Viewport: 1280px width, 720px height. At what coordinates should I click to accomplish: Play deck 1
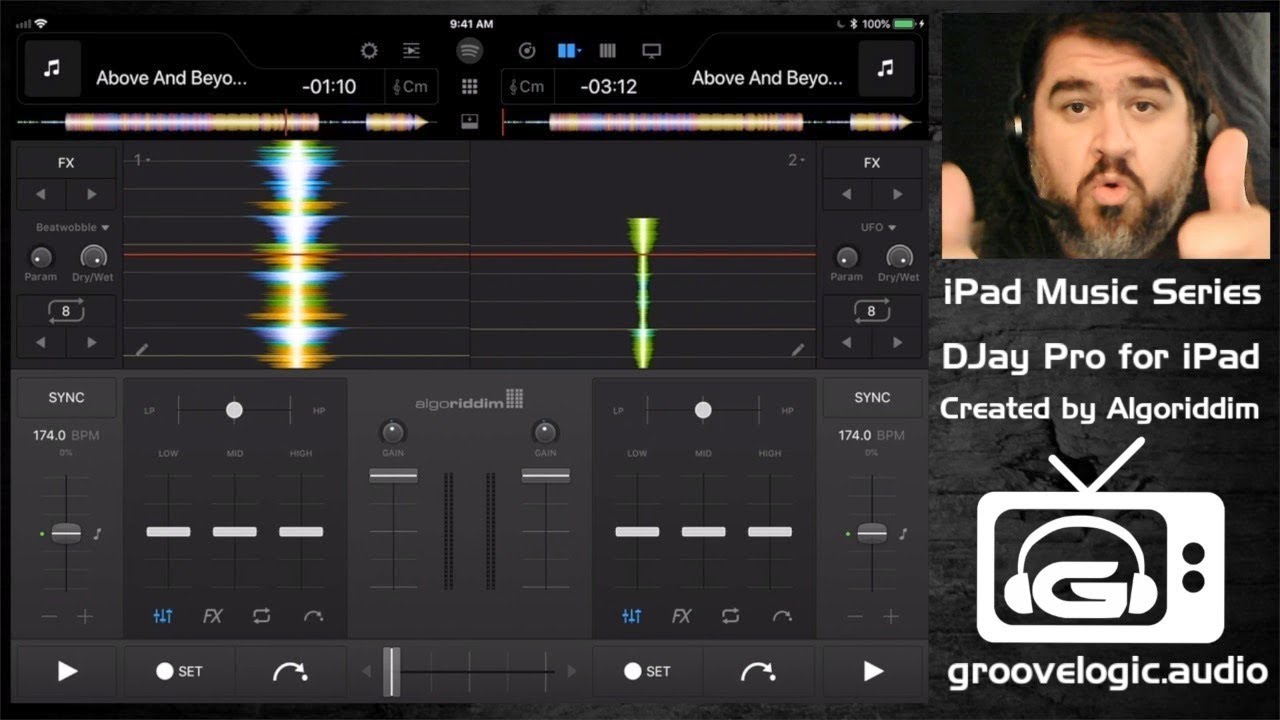66,671
